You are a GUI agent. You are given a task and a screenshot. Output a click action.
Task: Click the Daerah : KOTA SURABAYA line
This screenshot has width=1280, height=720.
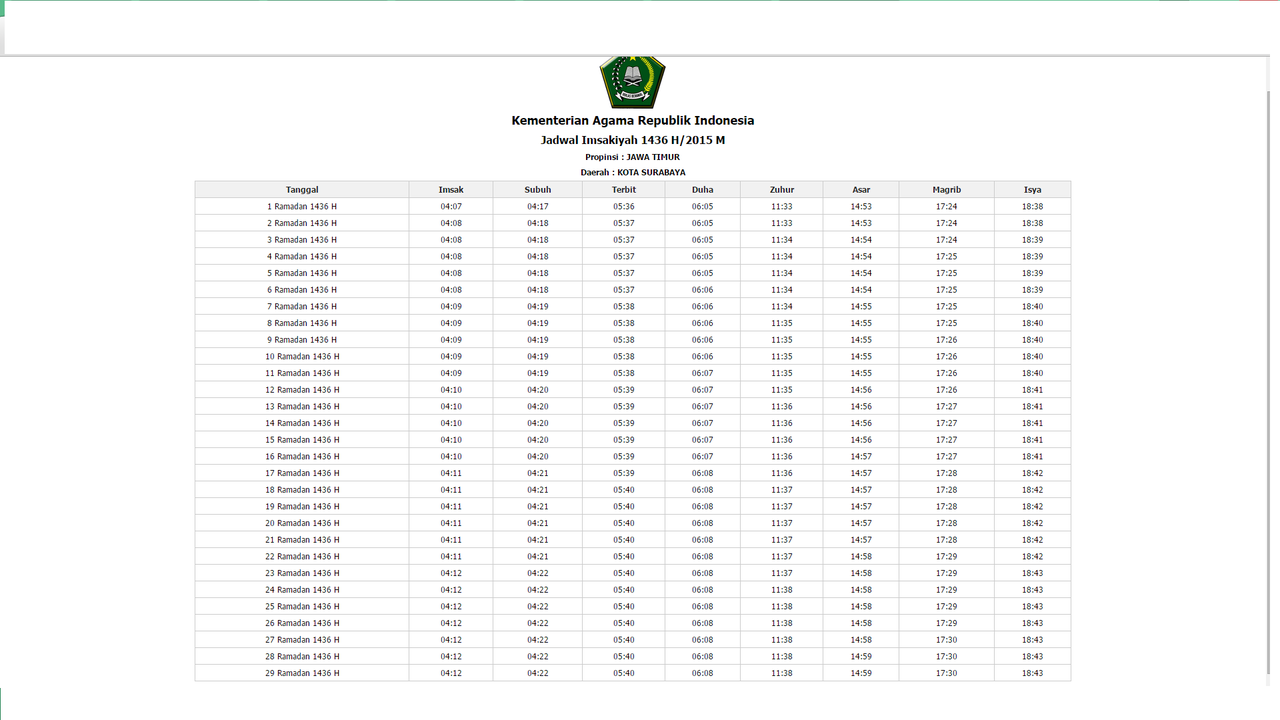pyautogui.click(x=633, y=173)
